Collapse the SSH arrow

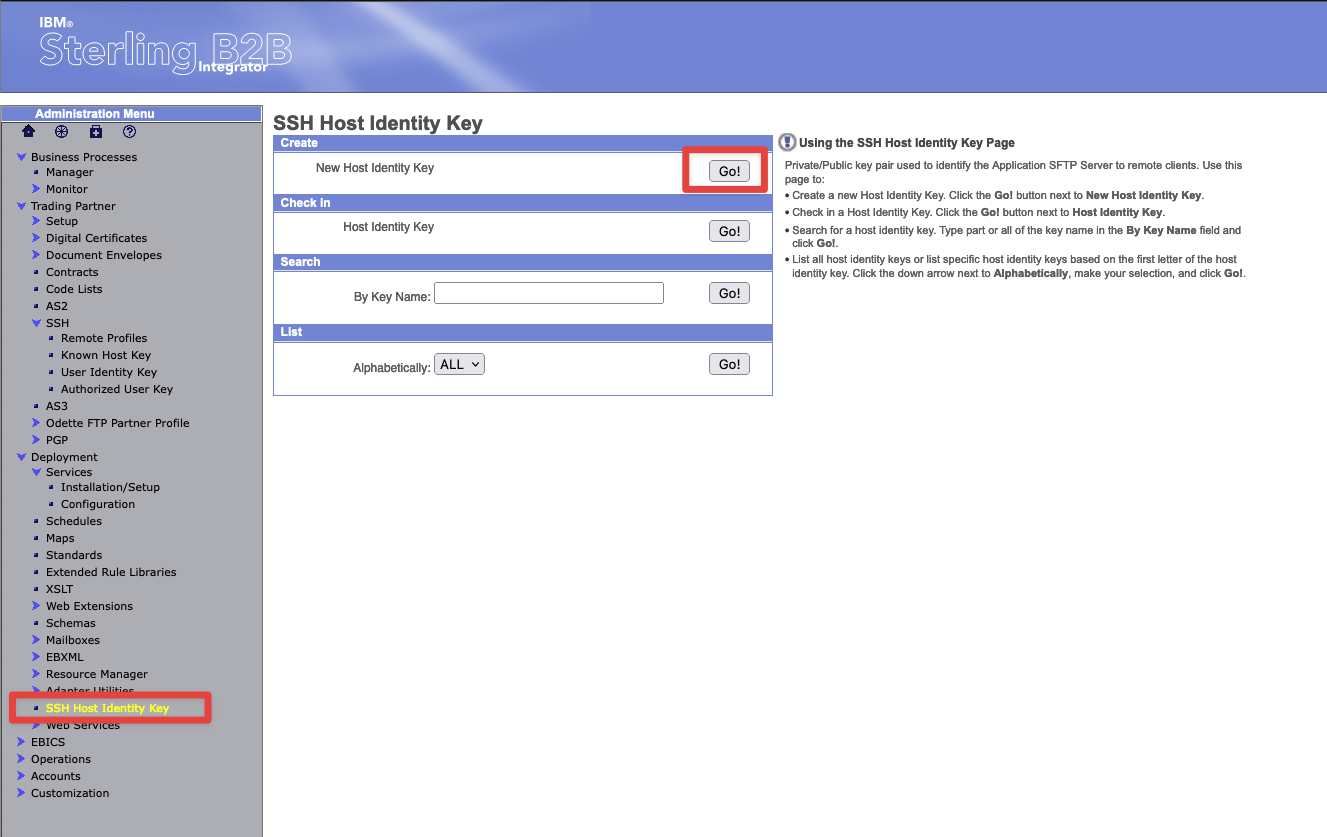37,323
